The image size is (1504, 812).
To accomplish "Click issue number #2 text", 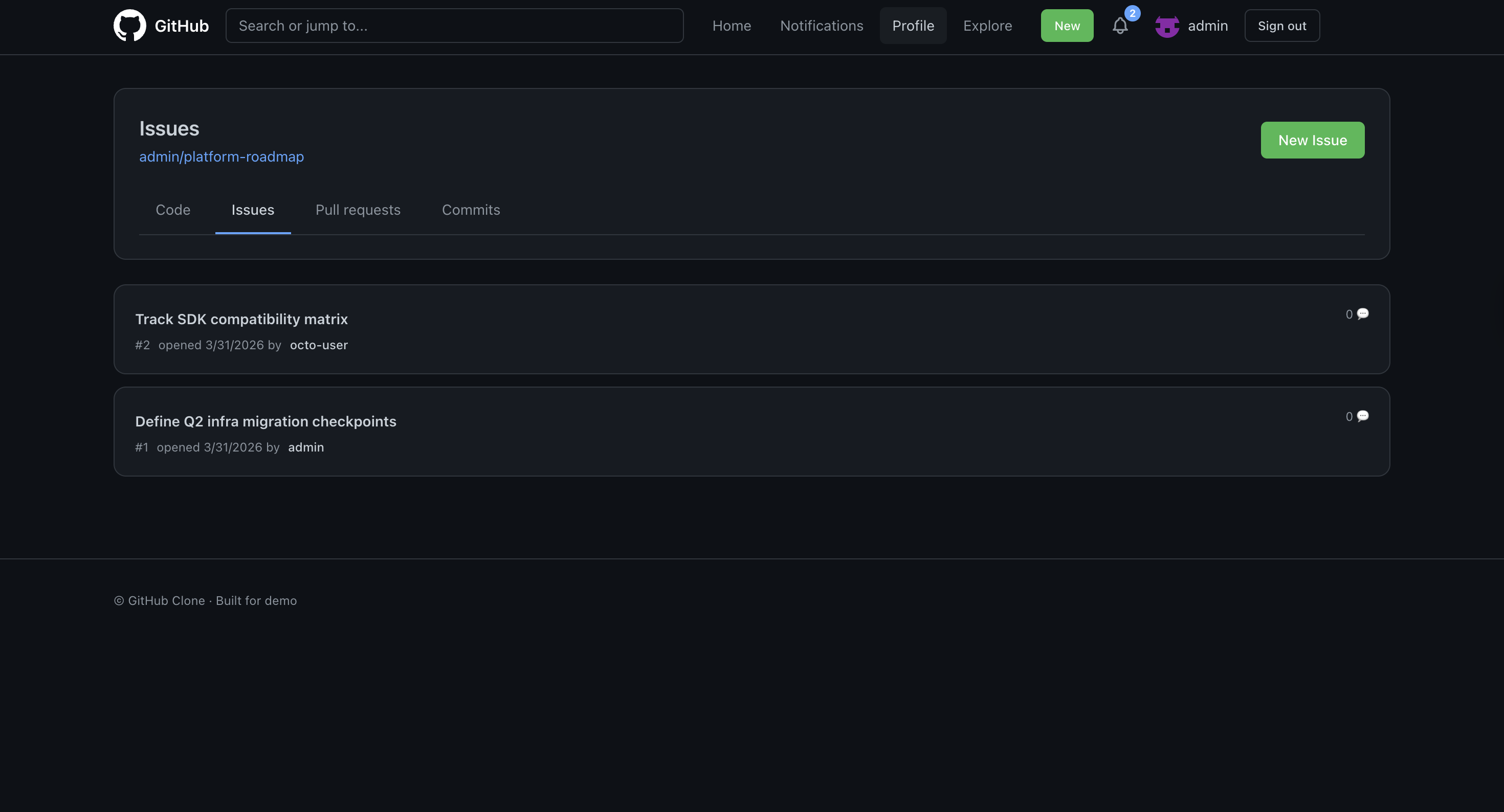I will [x=142, y=345].
